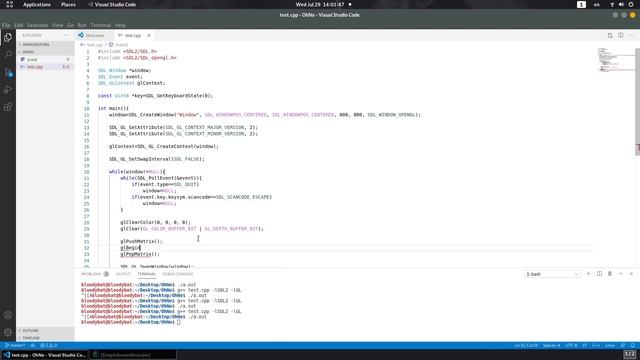Switch to the Welcome tab

(x=95, y=36)
